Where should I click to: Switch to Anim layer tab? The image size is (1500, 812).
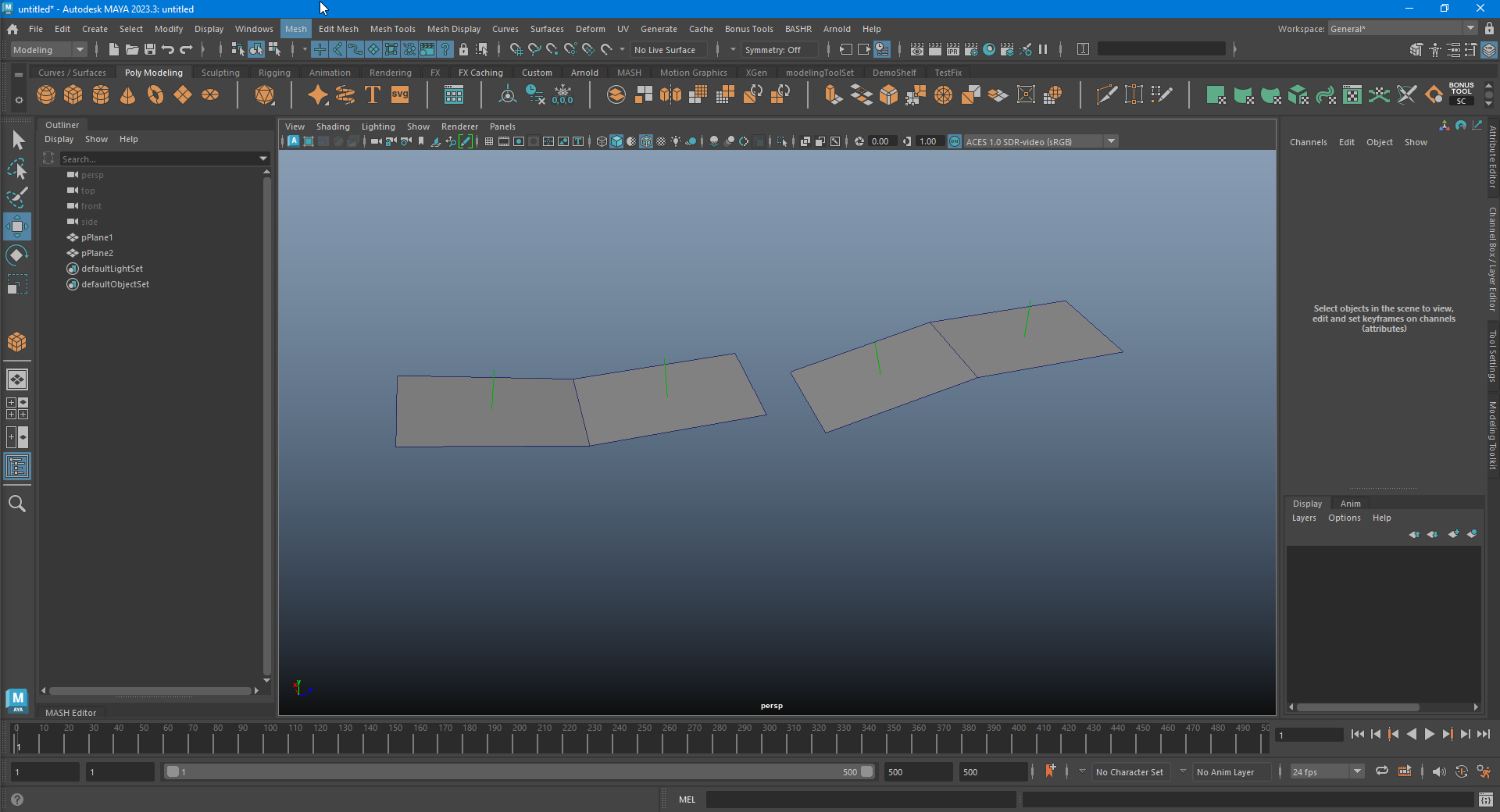pyautogui.click(x=1350, y=504)
